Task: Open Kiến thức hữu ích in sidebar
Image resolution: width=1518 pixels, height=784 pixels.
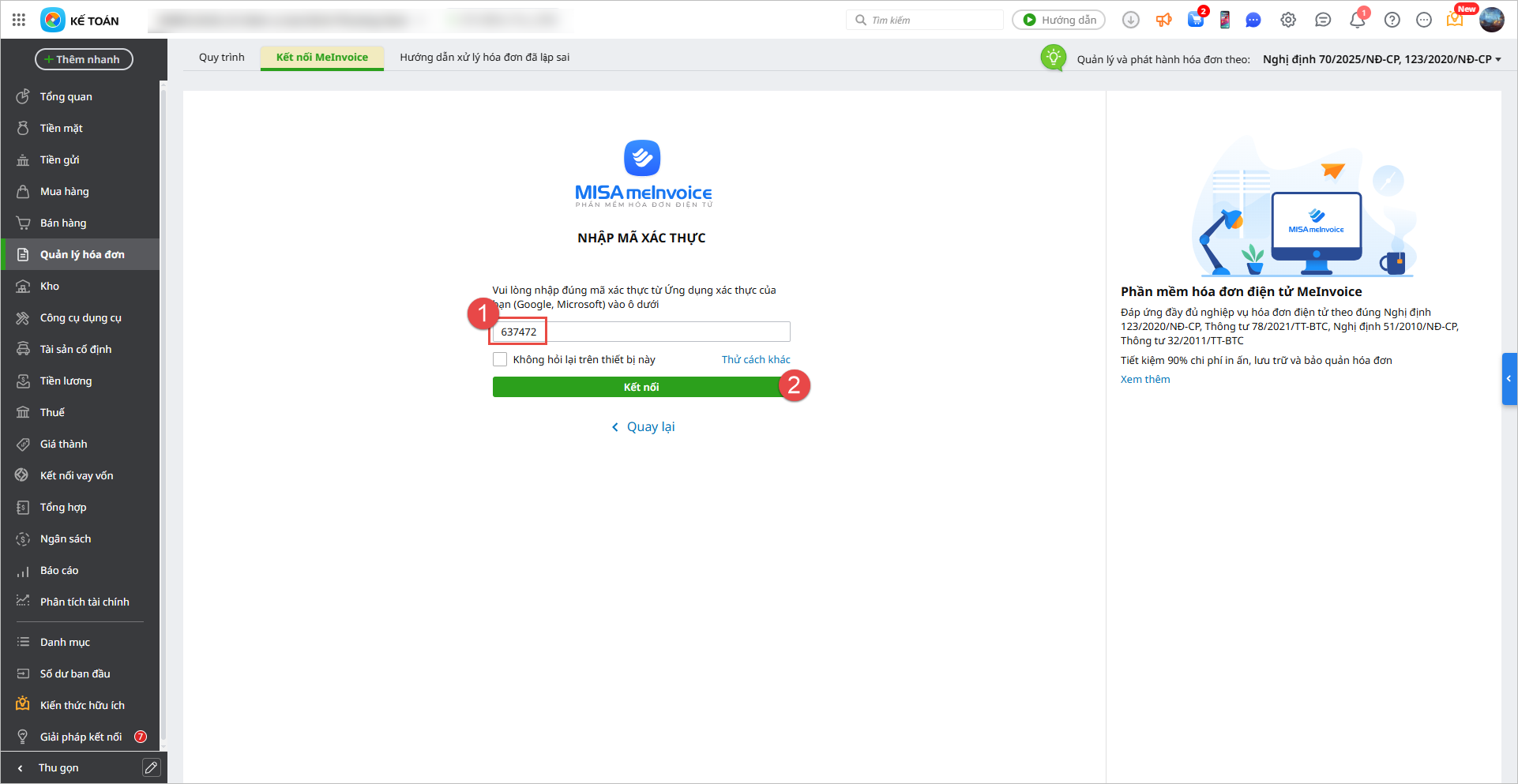Action: (x=81, y=705)
